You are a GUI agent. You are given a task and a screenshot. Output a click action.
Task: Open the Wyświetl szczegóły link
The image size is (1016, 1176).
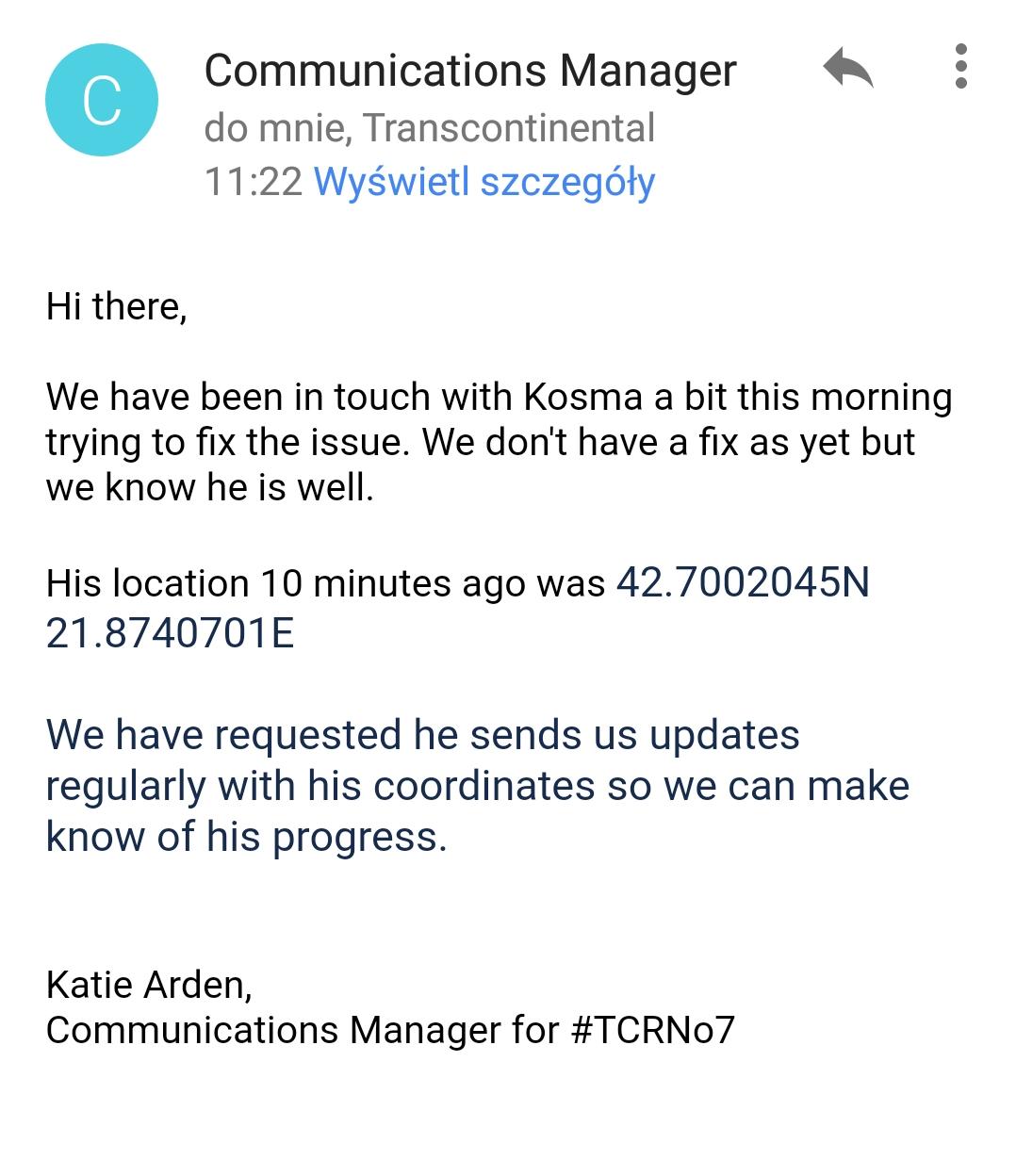pos(483,181)
